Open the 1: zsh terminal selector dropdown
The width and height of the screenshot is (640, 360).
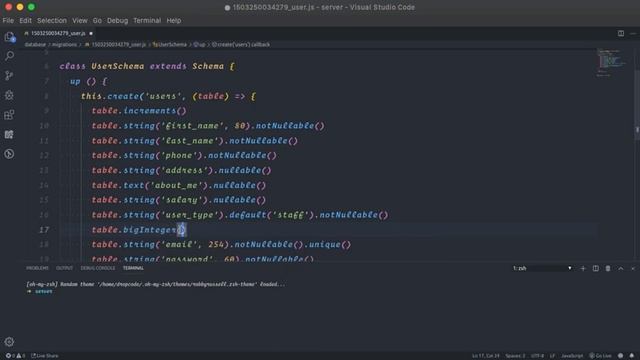point(542,268)
